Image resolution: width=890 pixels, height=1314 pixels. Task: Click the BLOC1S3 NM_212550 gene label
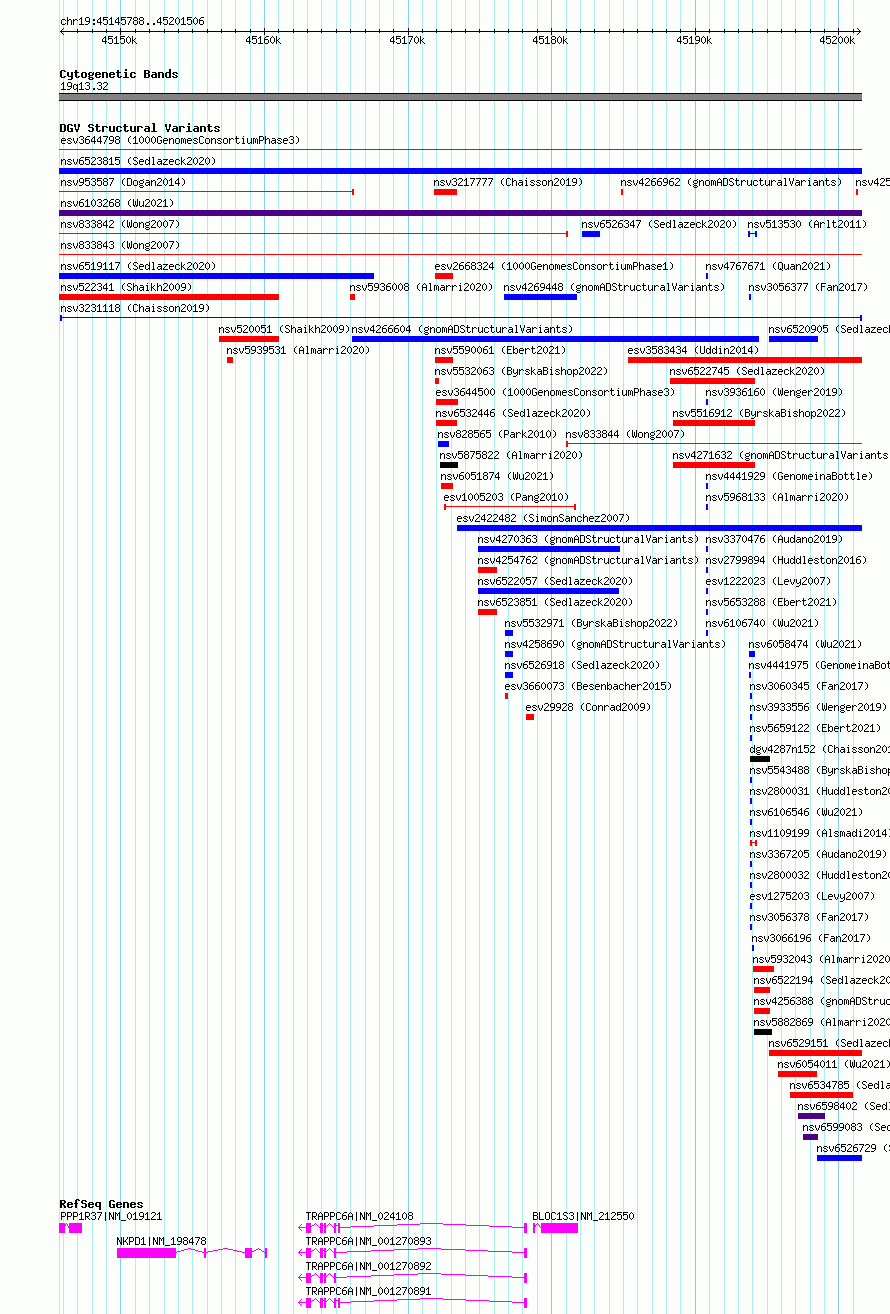pos(583,1216)
